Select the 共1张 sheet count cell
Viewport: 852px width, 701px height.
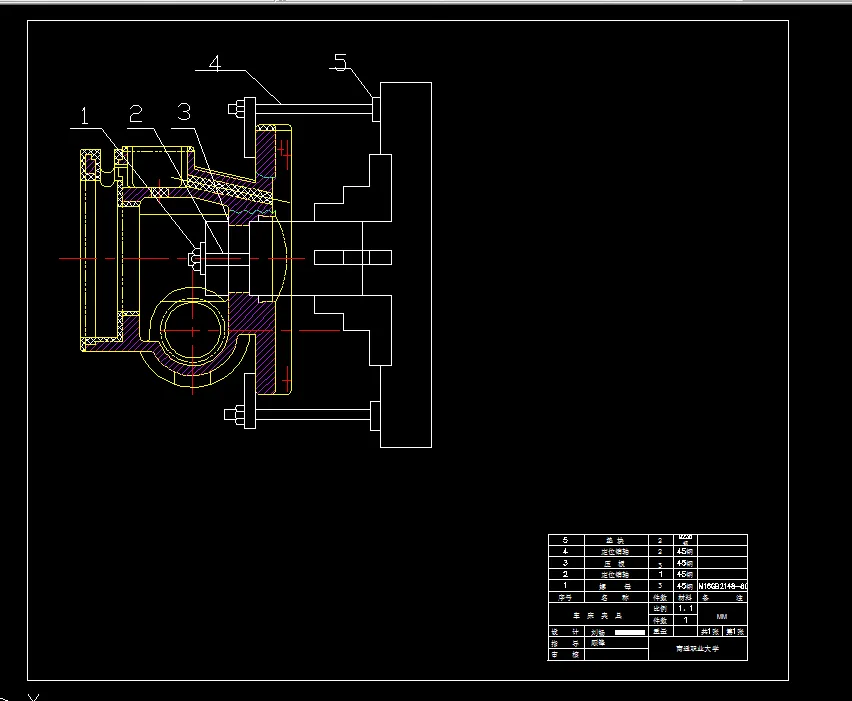(710, 631)
